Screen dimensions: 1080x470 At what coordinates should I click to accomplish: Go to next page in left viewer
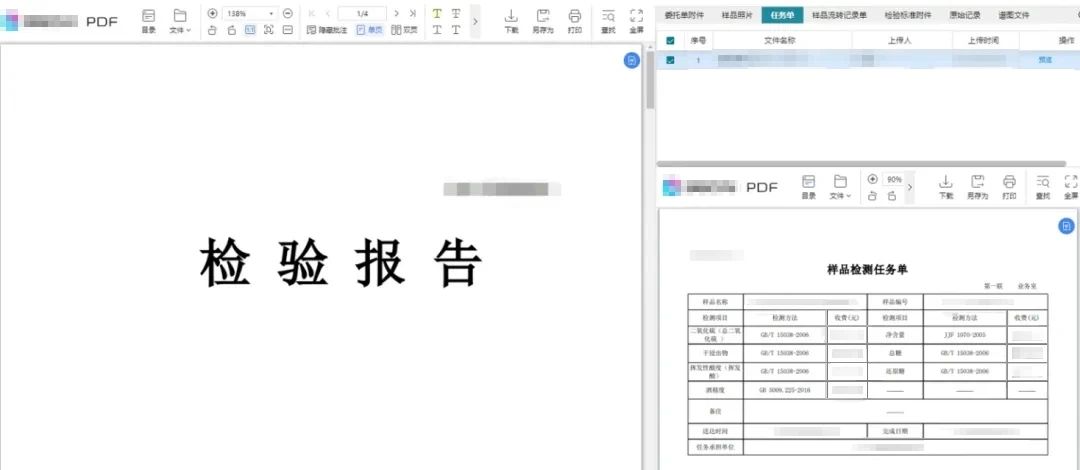pyautogui.click(x=397, y=13)
